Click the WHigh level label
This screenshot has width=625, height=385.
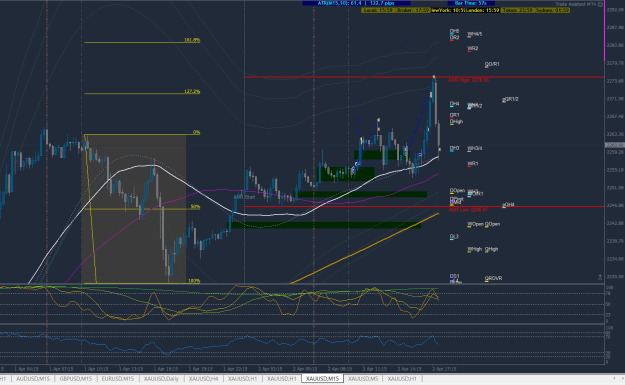[475, 249]
